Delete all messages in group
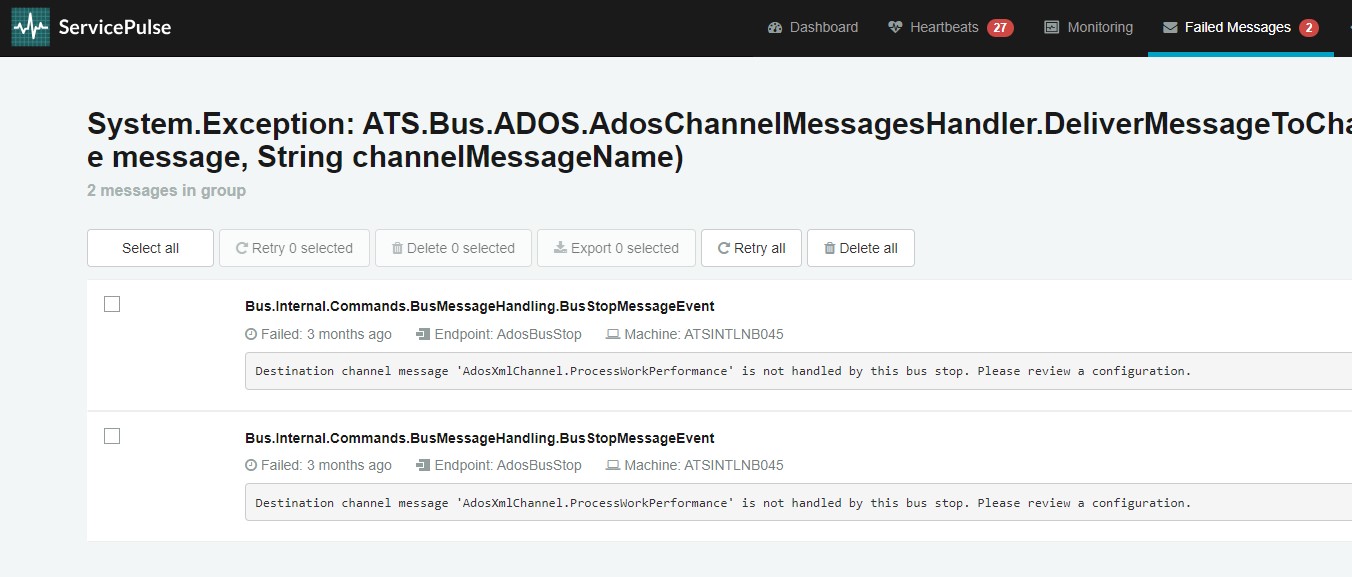This screenshot has width=1352, height=577. click(860, 248)
